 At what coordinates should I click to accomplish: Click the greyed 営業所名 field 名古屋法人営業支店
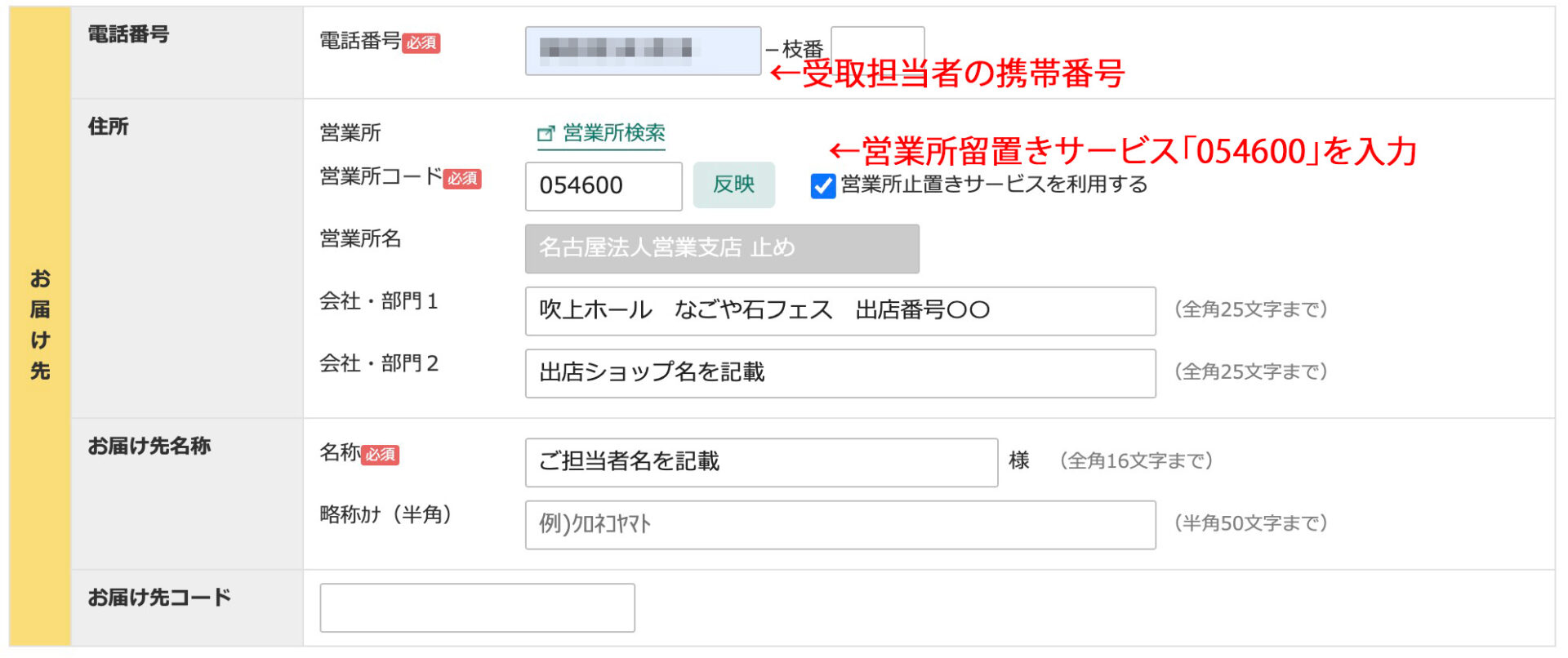click(721, 248)
